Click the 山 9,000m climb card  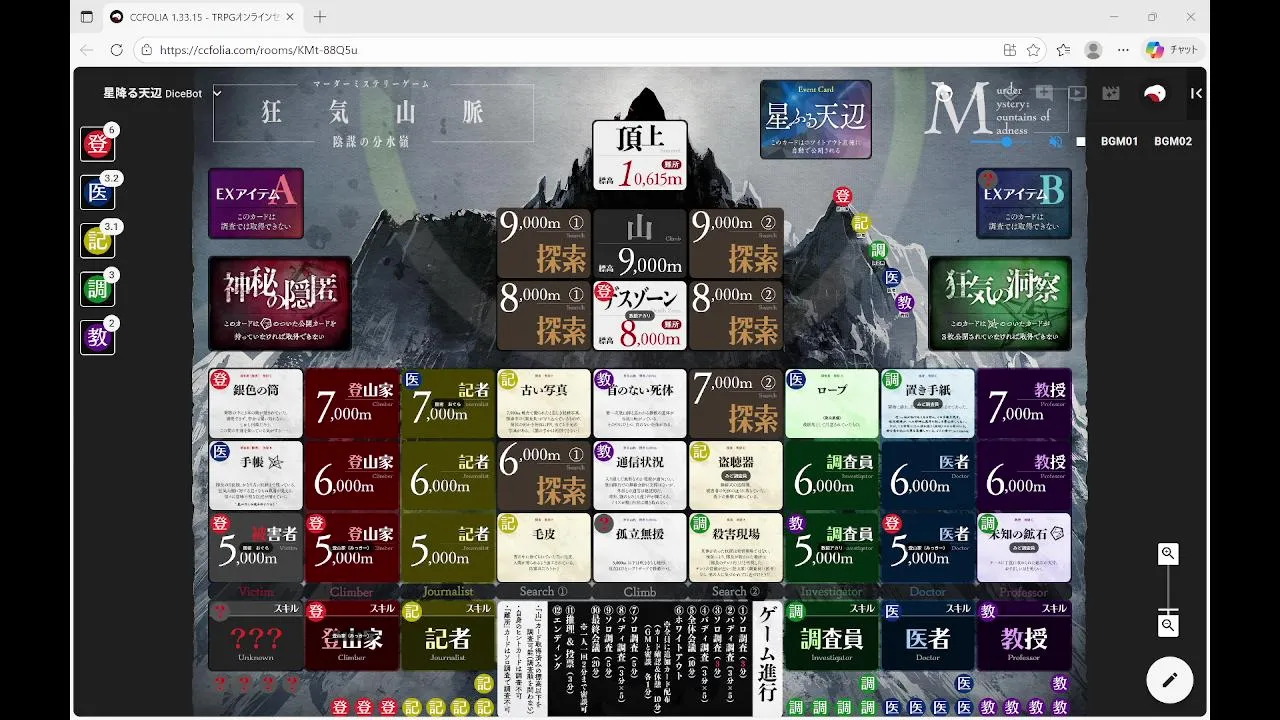pyautogui.click(x=640, y=243)
